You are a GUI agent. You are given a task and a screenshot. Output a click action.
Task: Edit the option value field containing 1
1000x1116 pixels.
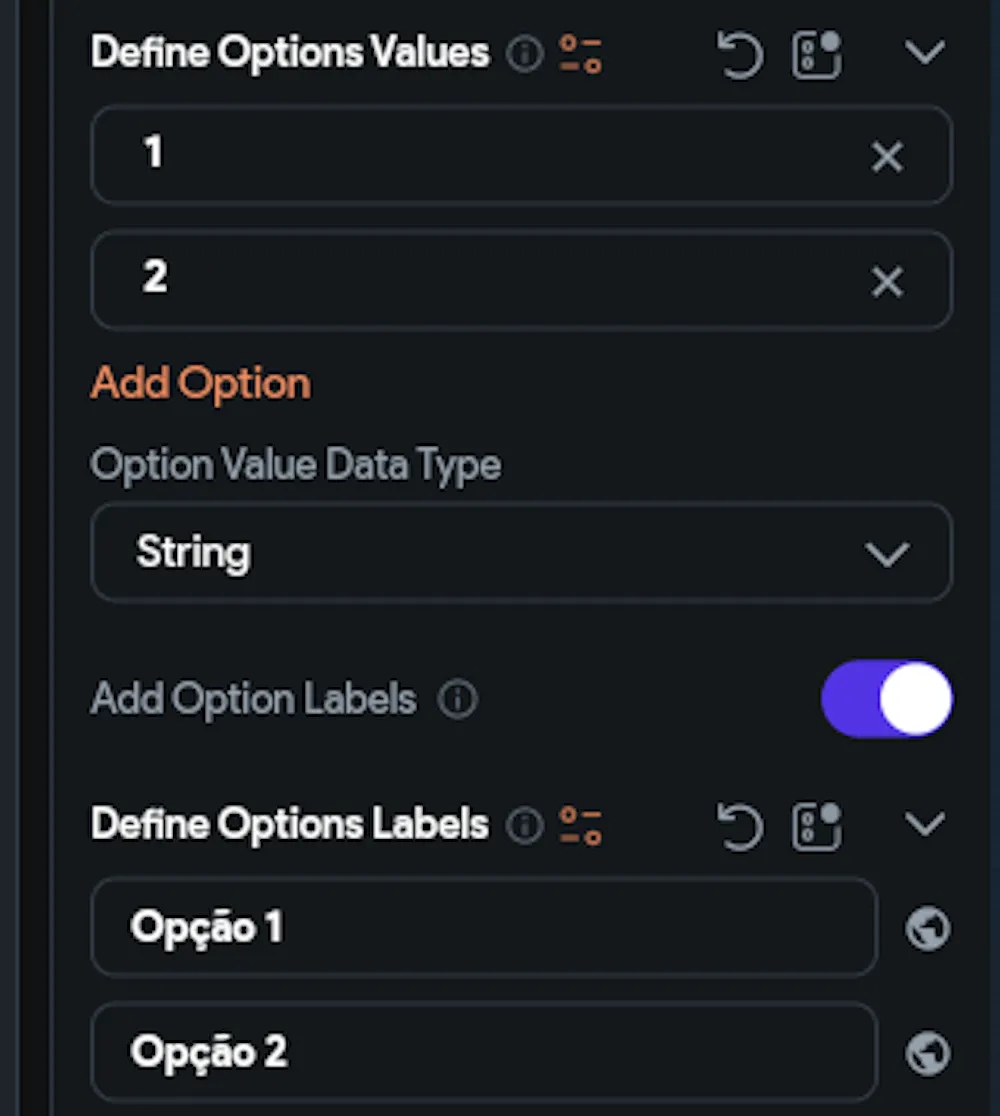(x=522, y=155)
